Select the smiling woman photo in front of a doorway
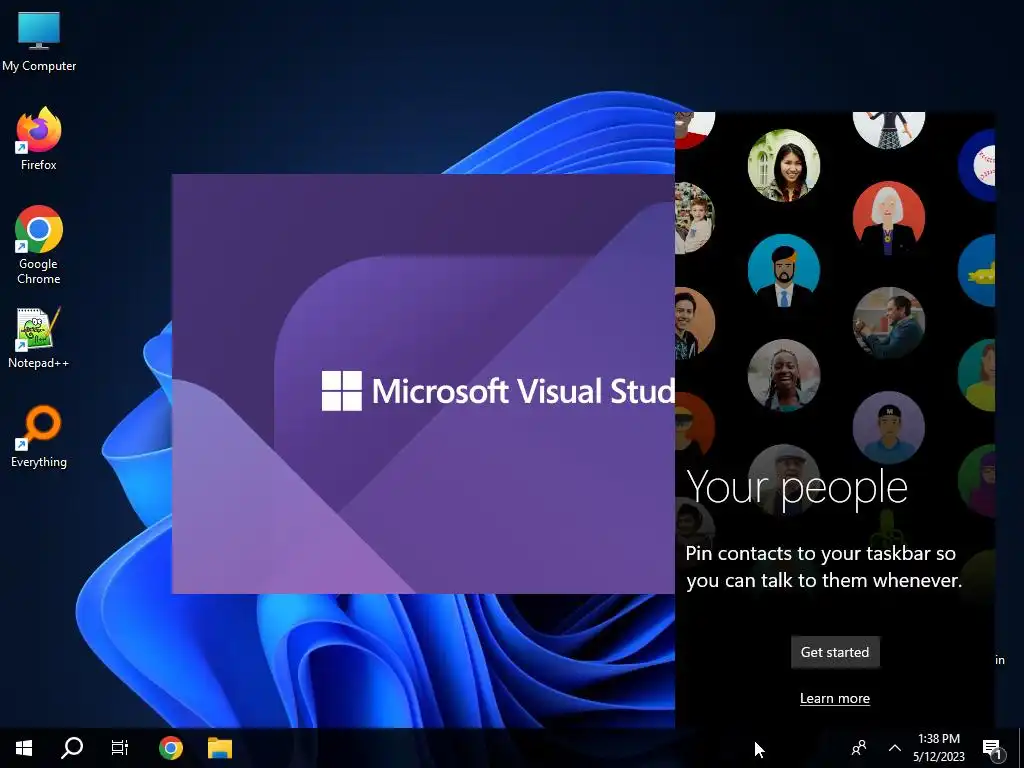Viewport: 1024px width, 768px height. click(784, 165)
